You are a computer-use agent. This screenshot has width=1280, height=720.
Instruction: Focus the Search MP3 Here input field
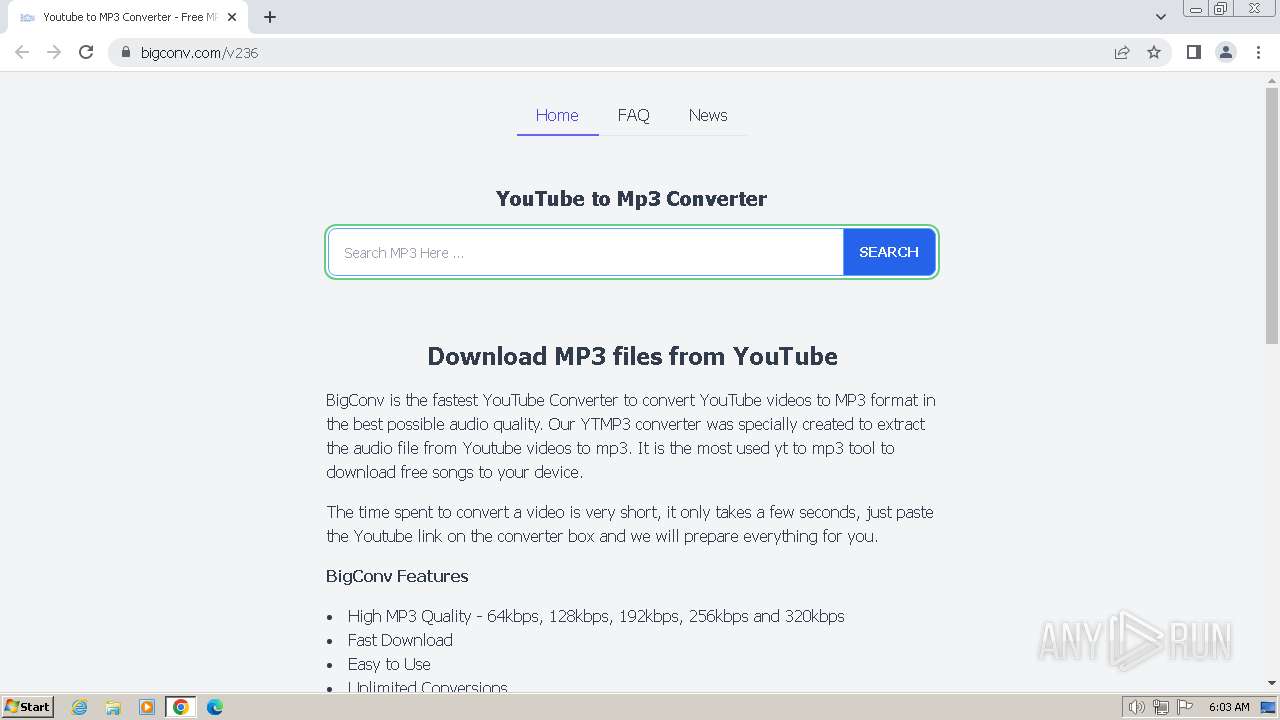pyautogui.click(x=586, y=252)
